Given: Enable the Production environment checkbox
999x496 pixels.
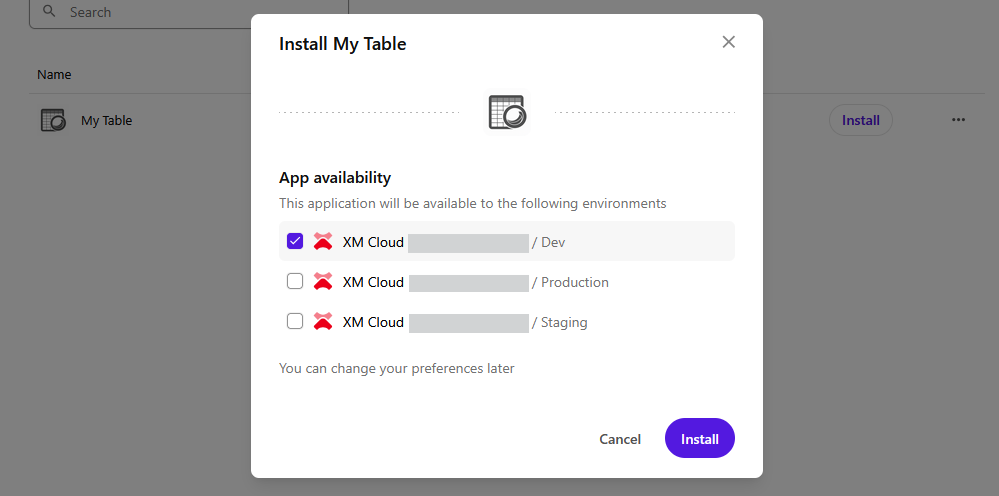Looking at the screenshot, I should point(295,282).
